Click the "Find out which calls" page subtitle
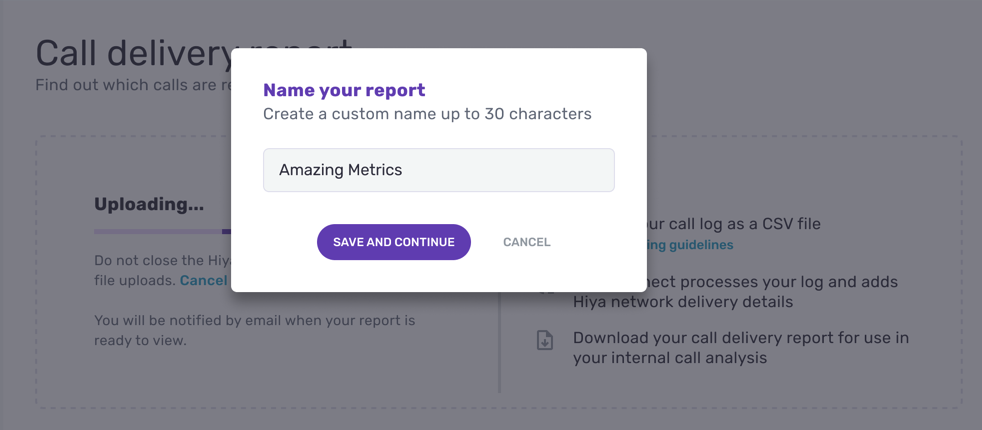 tap(132, 86)
